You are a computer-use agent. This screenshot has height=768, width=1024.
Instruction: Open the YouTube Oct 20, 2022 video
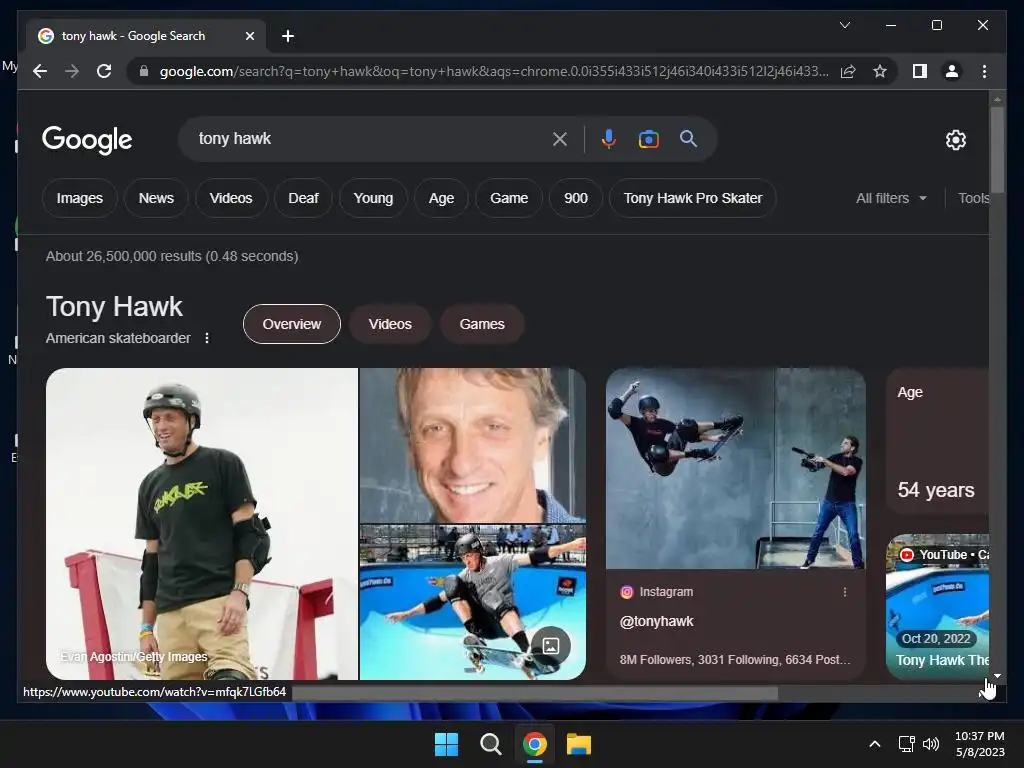(x=937, y=607)
